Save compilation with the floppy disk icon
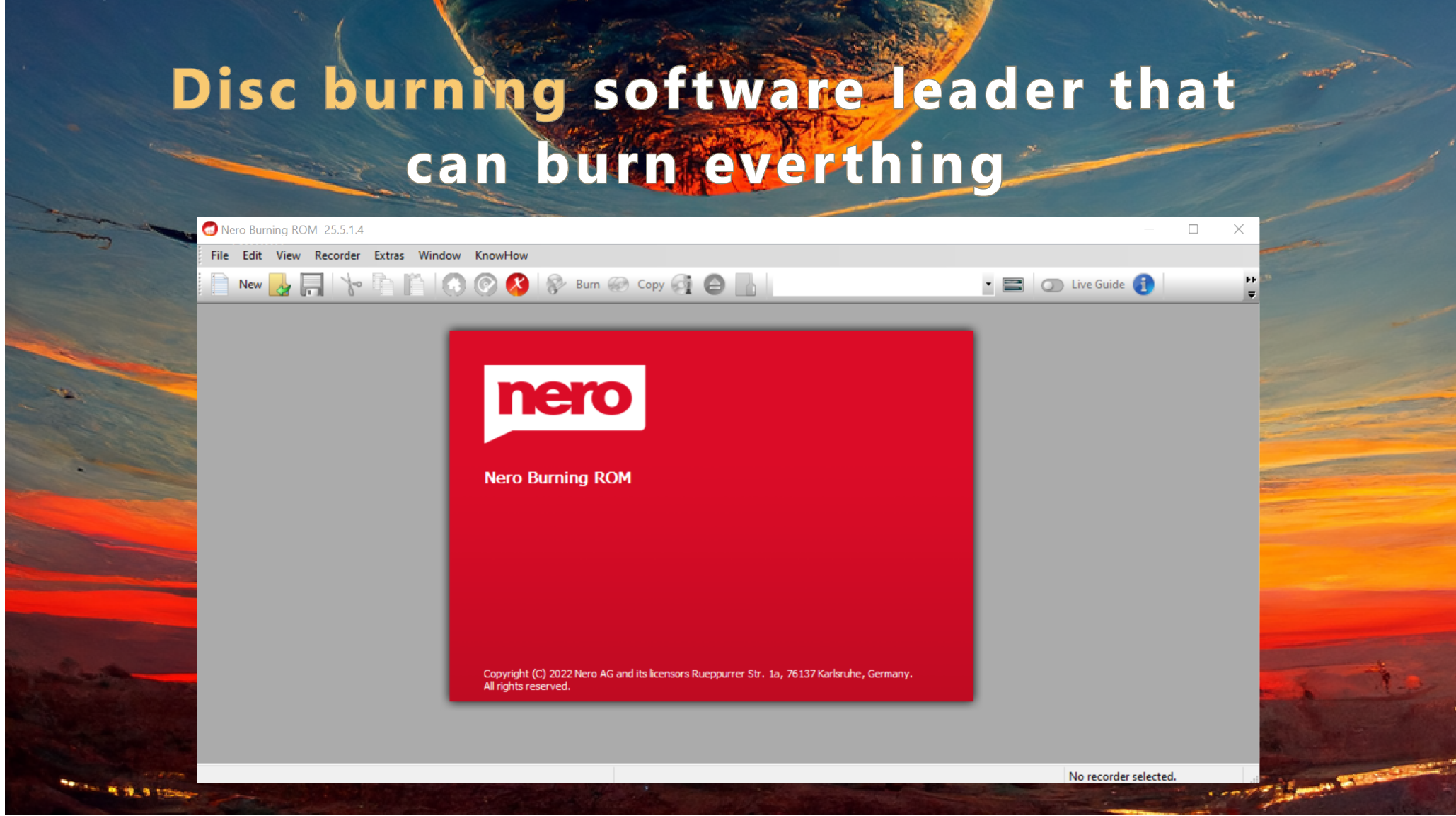The width and height of the screenshot is (1456, 816). (x=311, y=285)
